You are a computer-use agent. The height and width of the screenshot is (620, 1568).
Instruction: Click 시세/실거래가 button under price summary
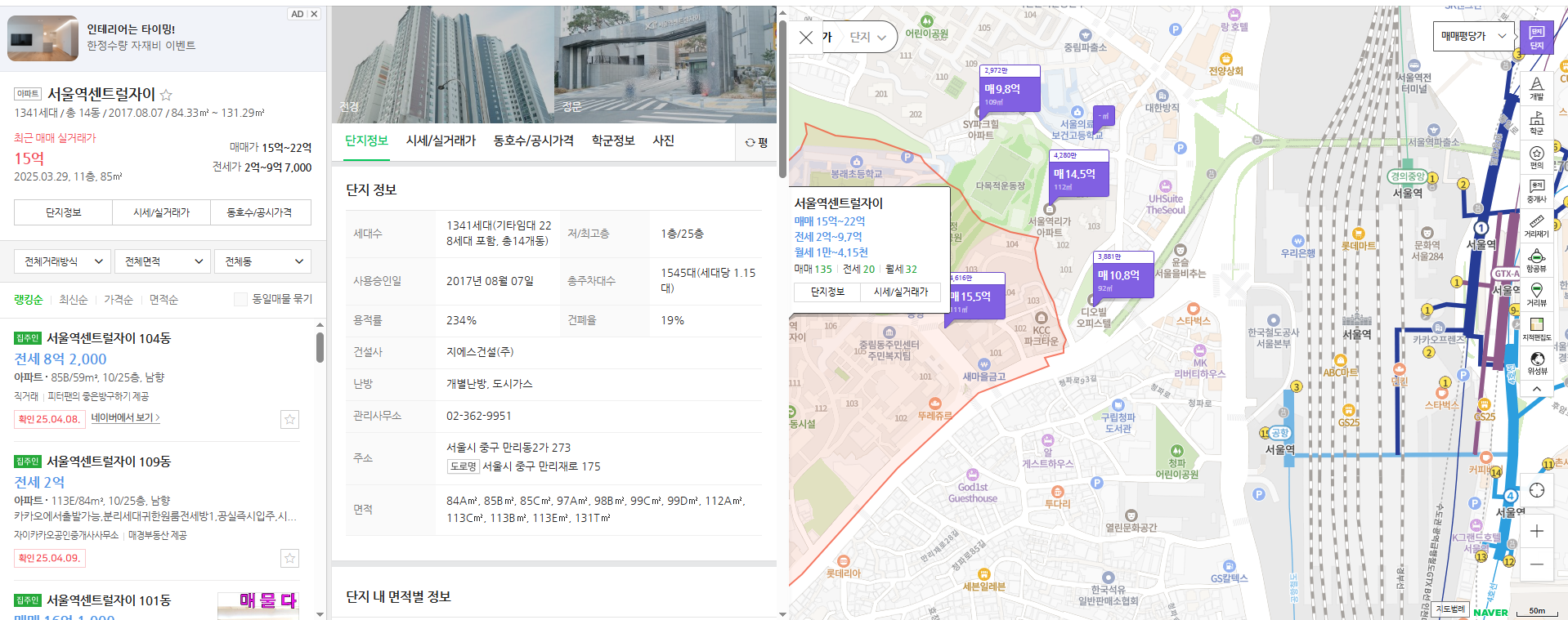click(162, 212)
